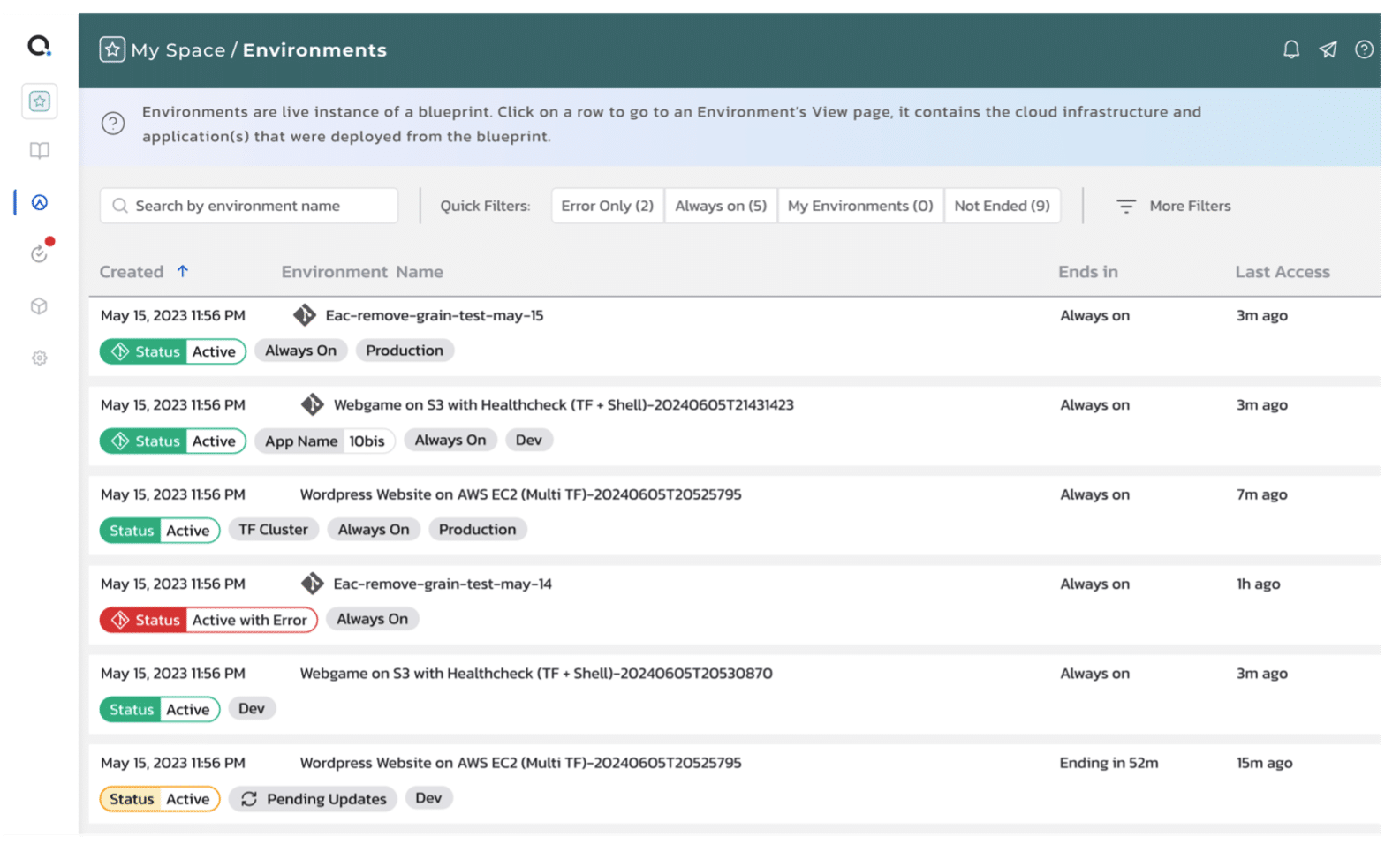Toggle the Created column sort arrow

tap(183, 271)
